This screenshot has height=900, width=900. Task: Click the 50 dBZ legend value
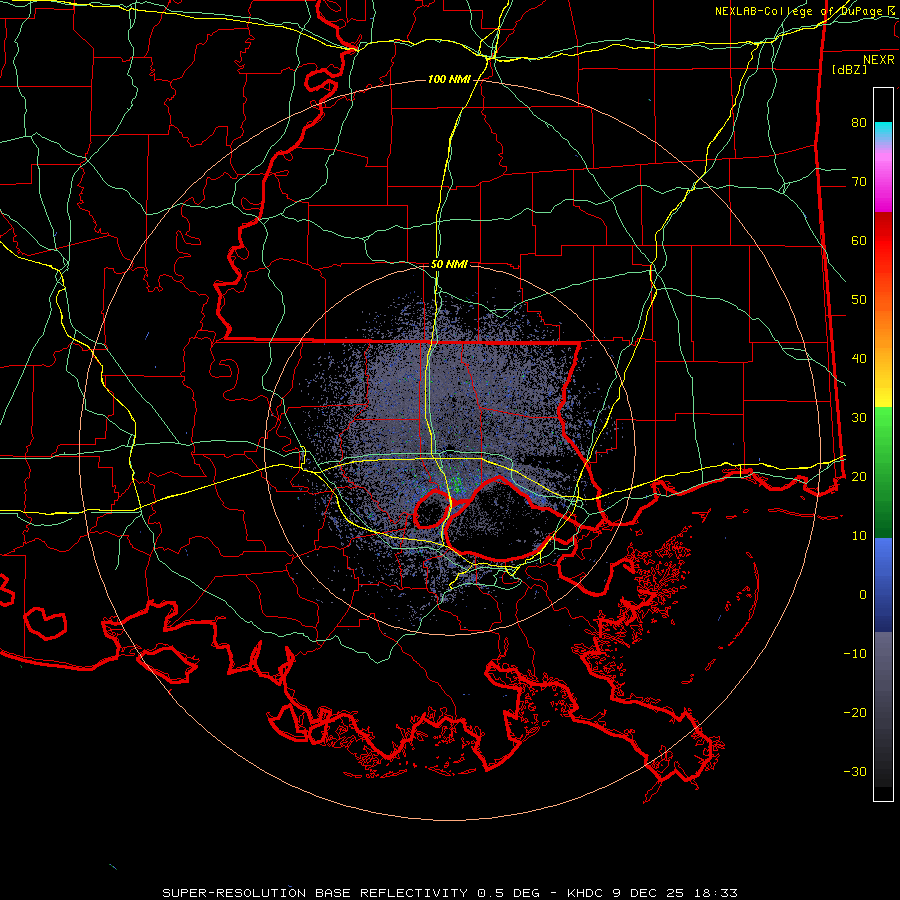coord(859,300)
